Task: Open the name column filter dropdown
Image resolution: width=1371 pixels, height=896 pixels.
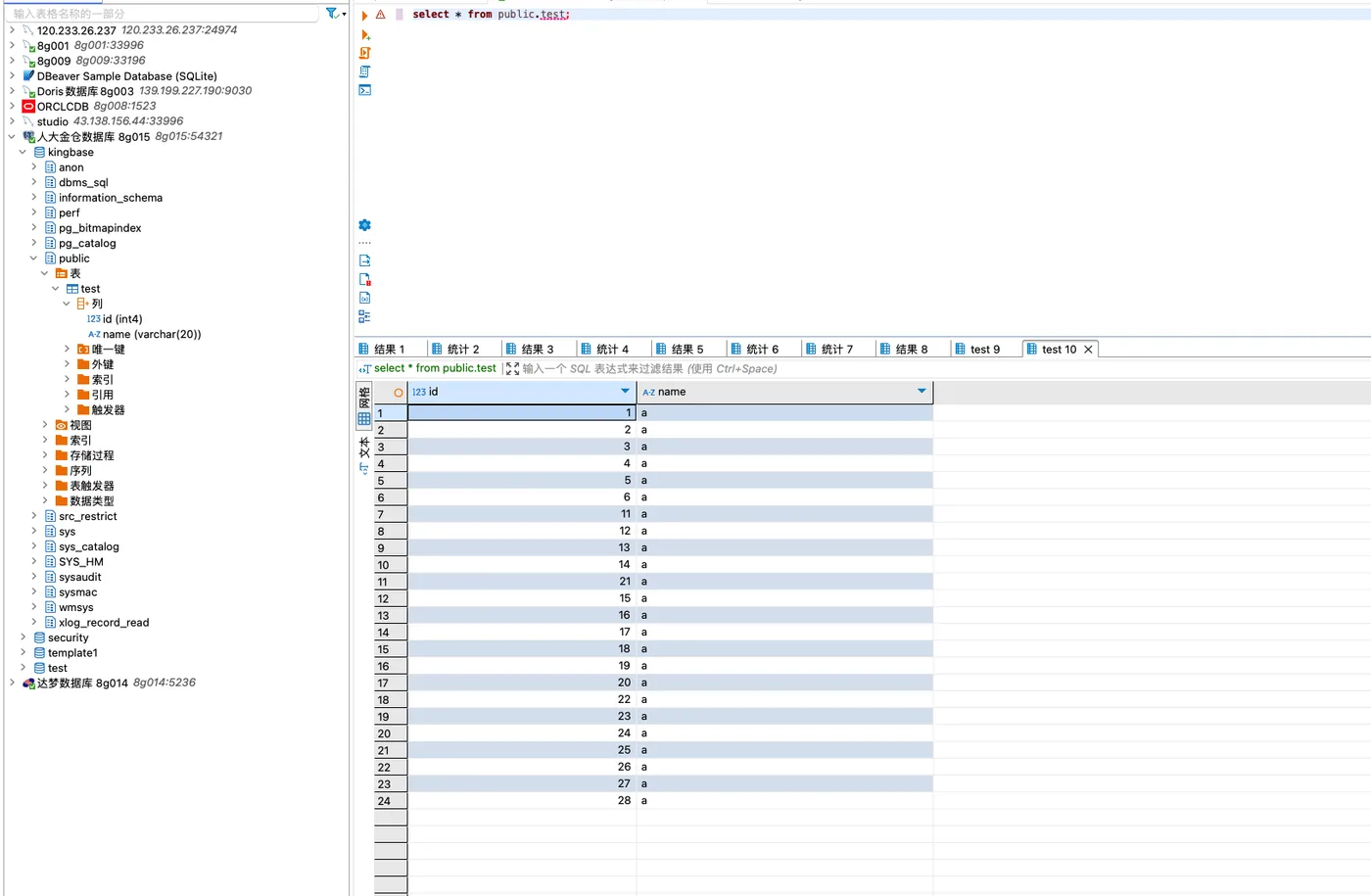Action: click(x=922, y=392)
